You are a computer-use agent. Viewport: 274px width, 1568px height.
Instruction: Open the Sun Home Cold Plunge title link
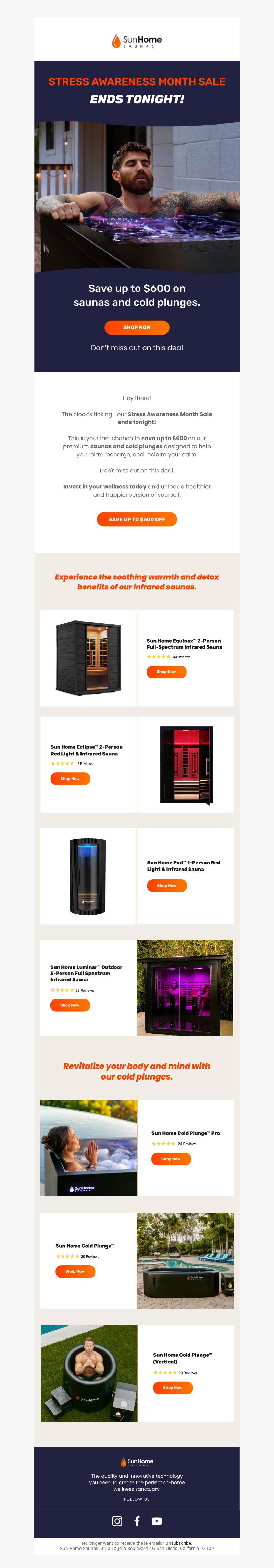click(85, 1246)
